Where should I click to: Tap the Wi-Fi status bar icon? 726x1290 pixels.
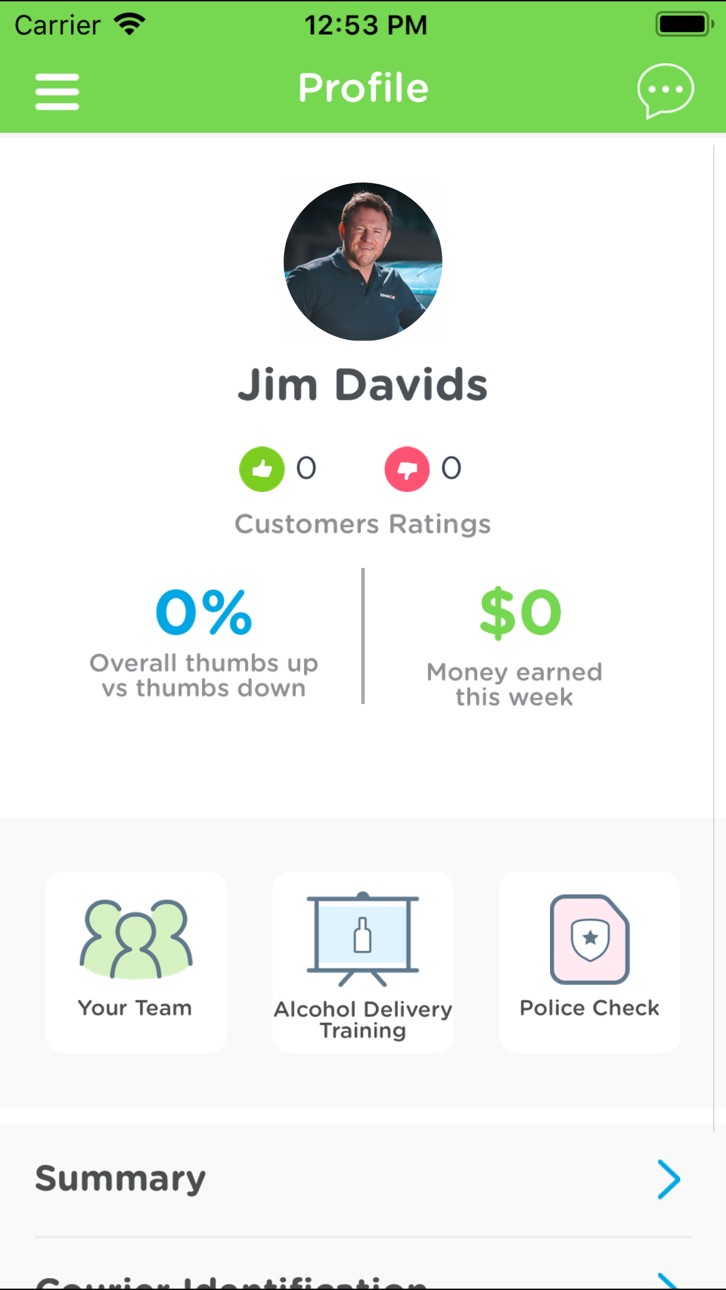[x=130, y=24]
